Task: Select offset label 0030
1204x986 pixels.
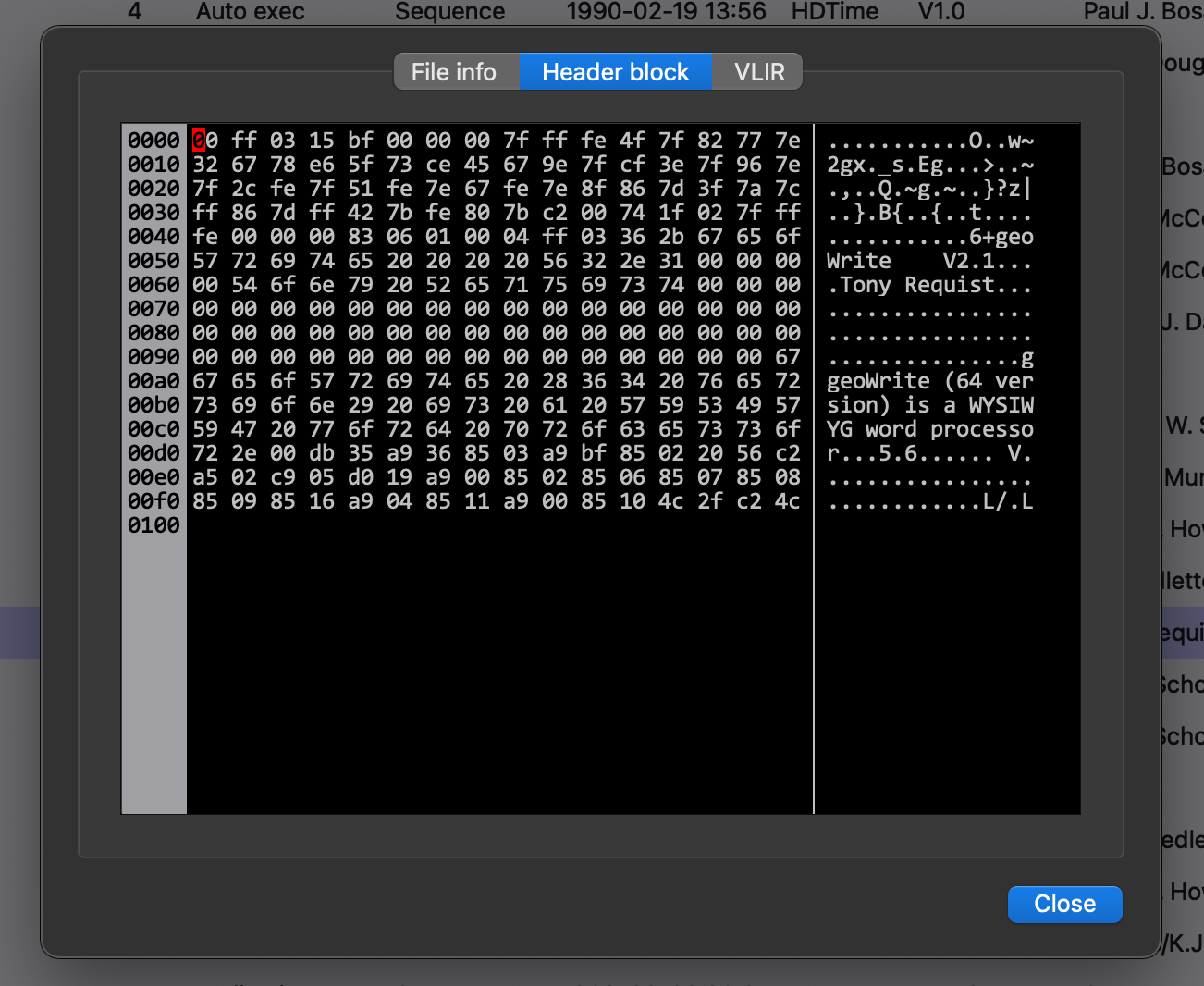Action: tap(154, 213)
